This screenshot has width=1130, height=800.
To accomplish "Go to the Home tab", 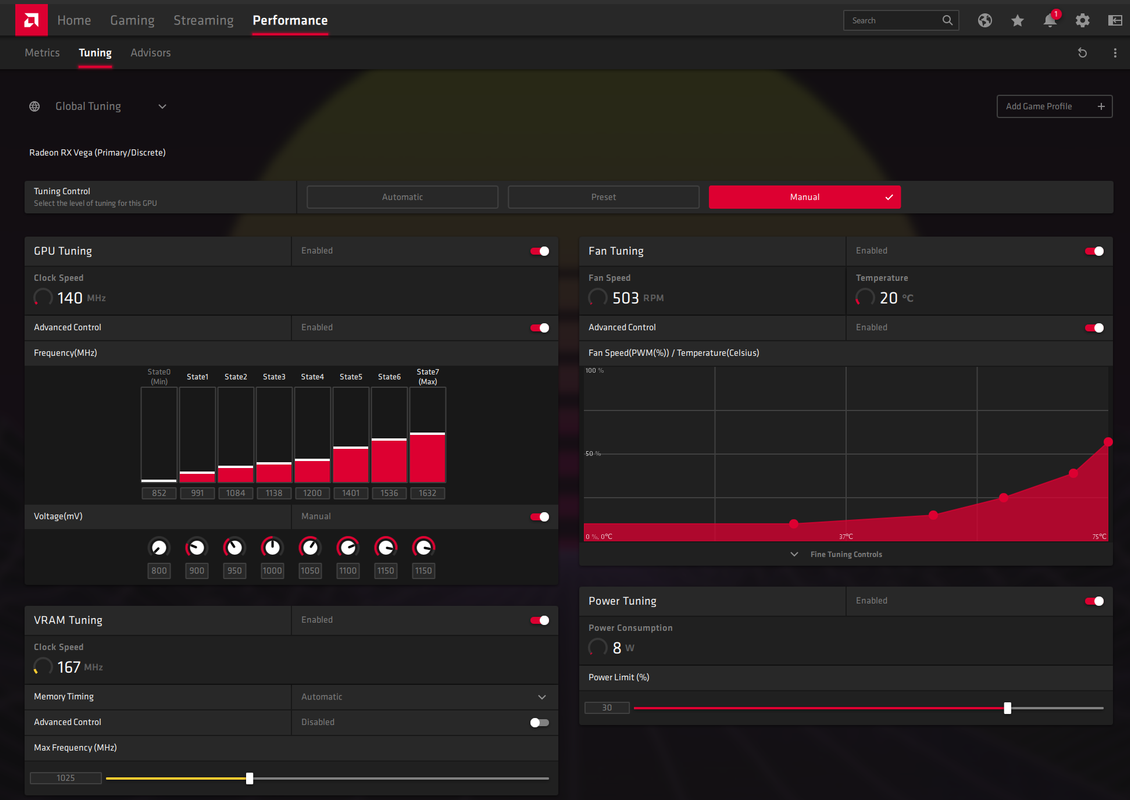I will pyautogui.click(x=74, y=20).
